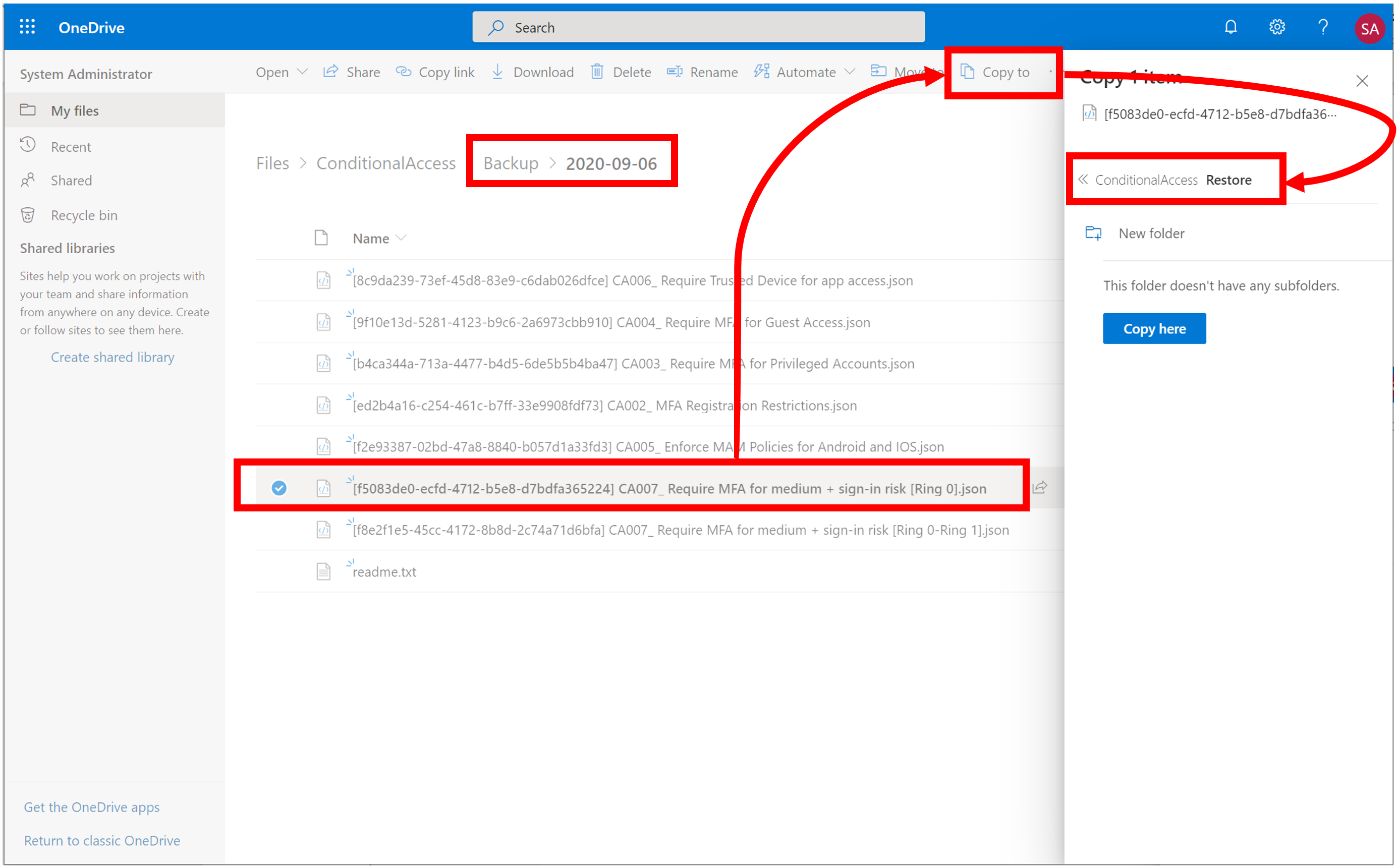Click Return to classic OneDrive
The width and height of the screenshot is (1398, 868).
[x=102, y=840]
